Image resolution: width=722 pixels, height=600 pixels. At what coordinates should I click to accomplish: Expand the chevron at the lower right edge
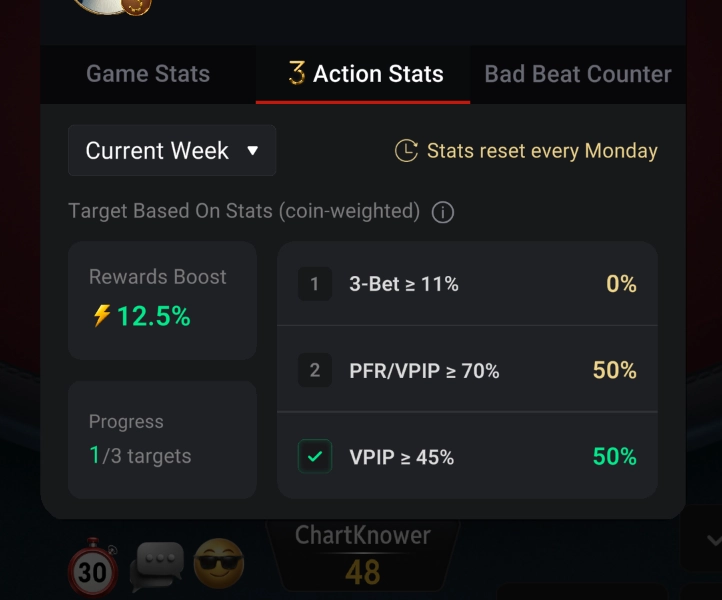[x=714, y=540]
